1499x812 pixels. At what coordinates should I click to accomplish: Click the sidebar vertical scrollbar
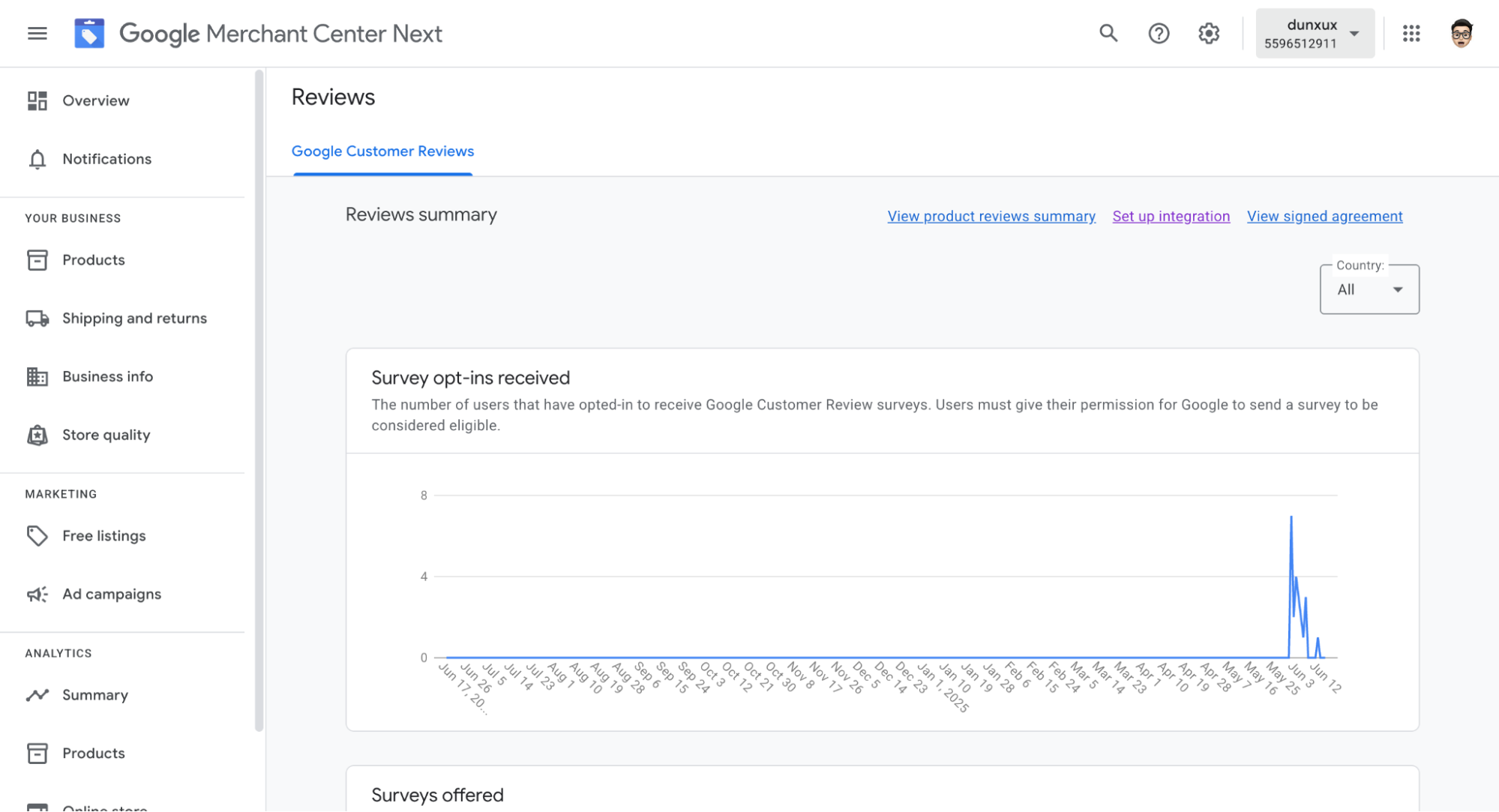point(259,400)
